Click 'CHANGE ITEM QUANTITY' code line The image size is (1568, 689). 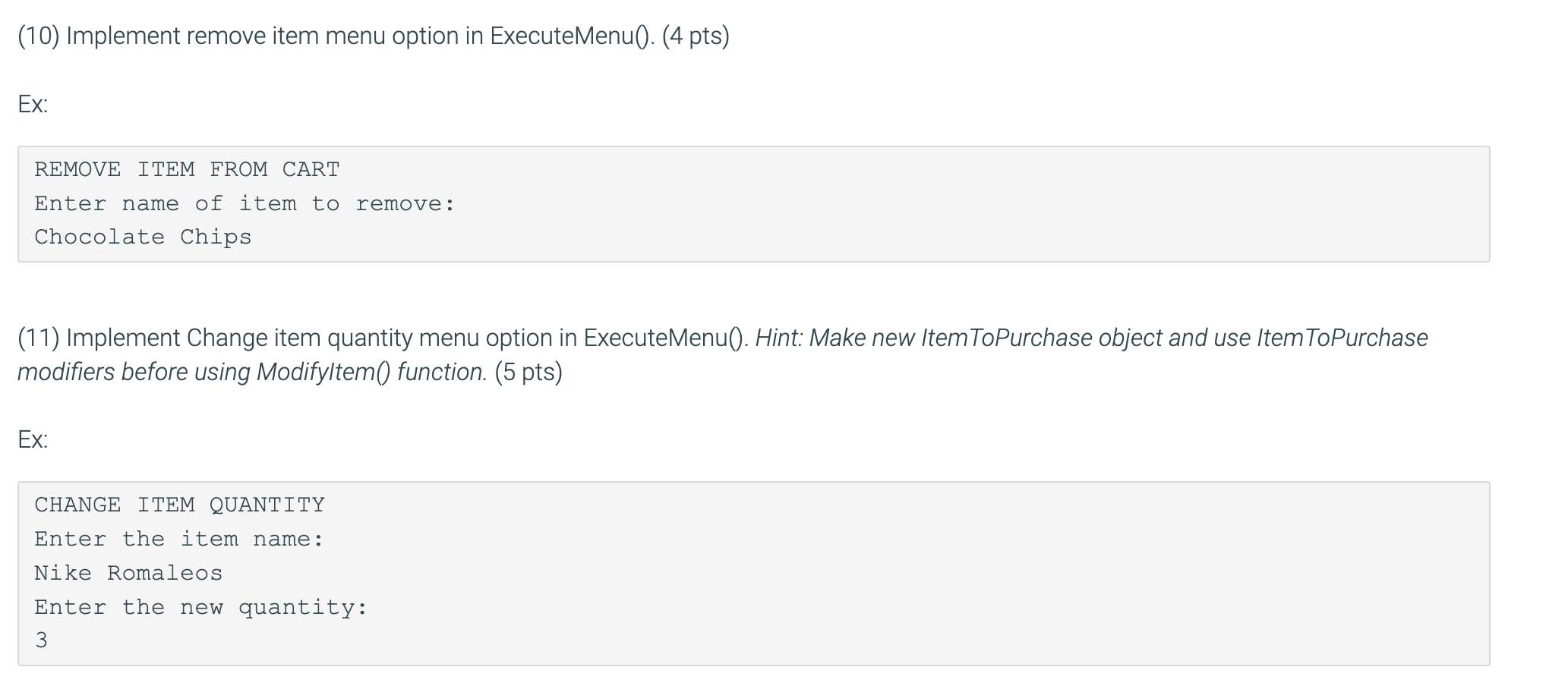tap(179, 505)
